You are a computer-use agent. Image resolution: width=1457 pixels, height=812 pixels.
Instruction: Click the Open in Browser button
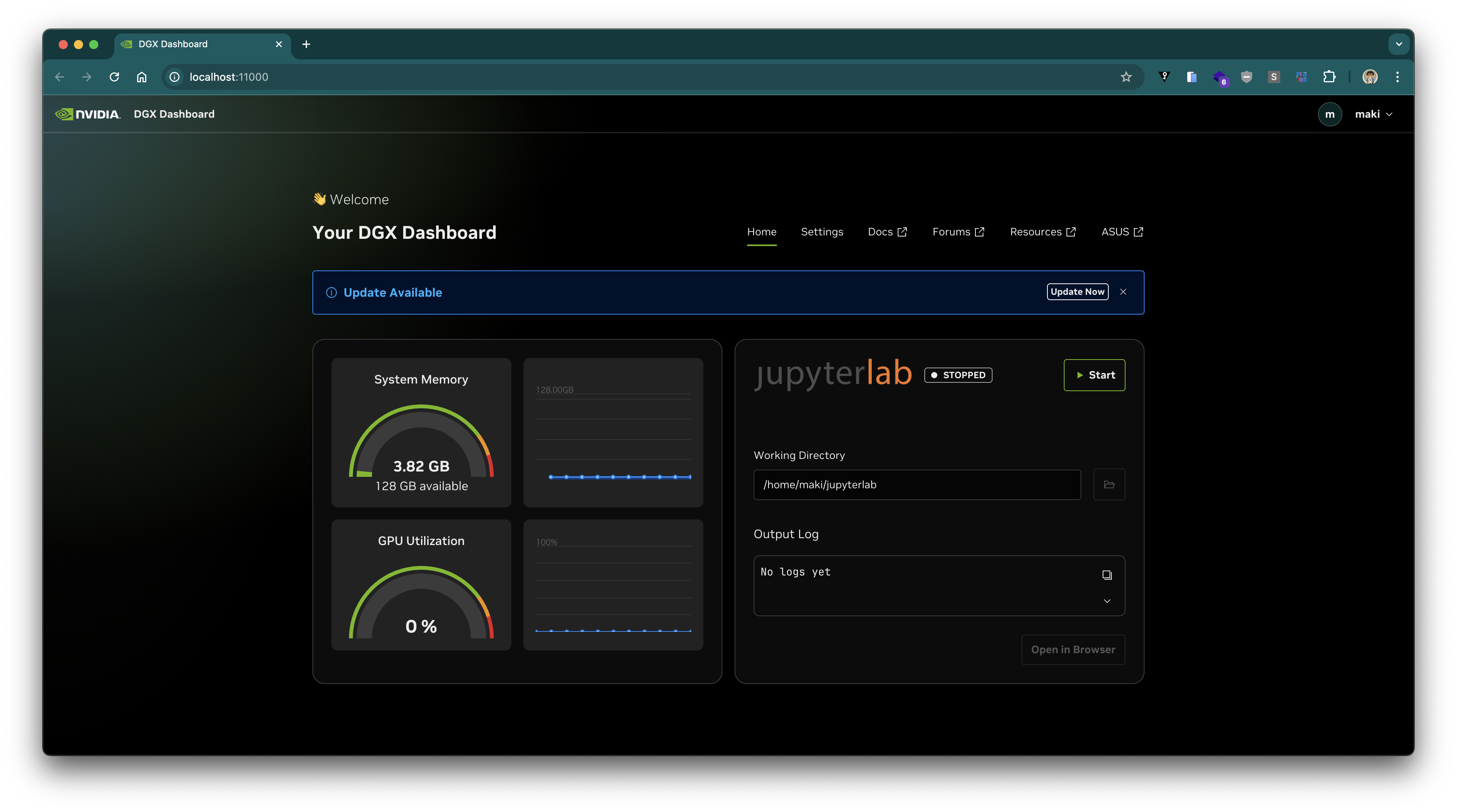(1073, 650)
